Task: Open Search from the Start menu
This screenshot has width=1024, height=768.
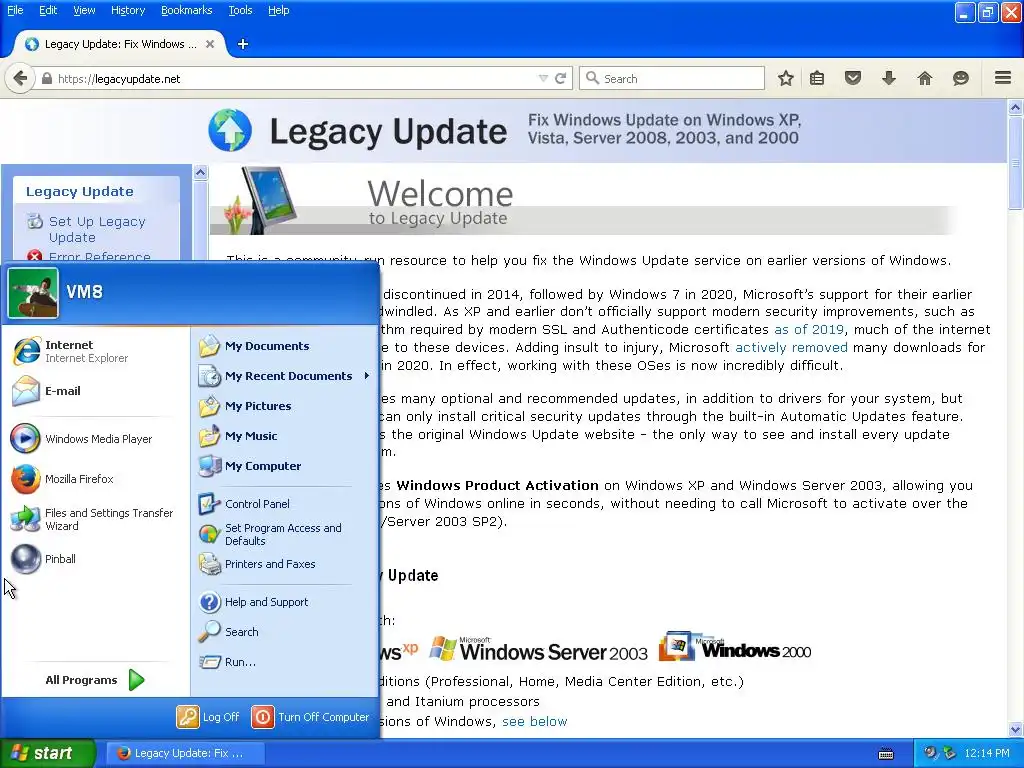Action: coord(285,632)
